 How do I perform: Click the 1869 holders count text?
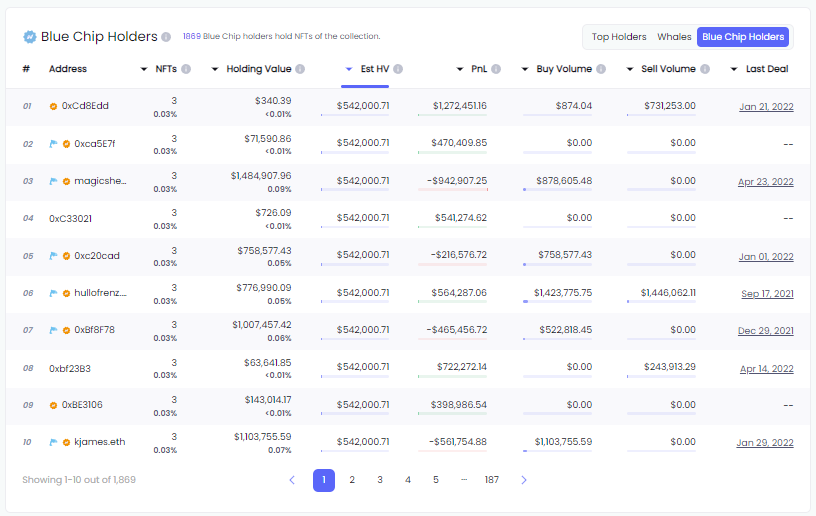click(x=192, y=36)
